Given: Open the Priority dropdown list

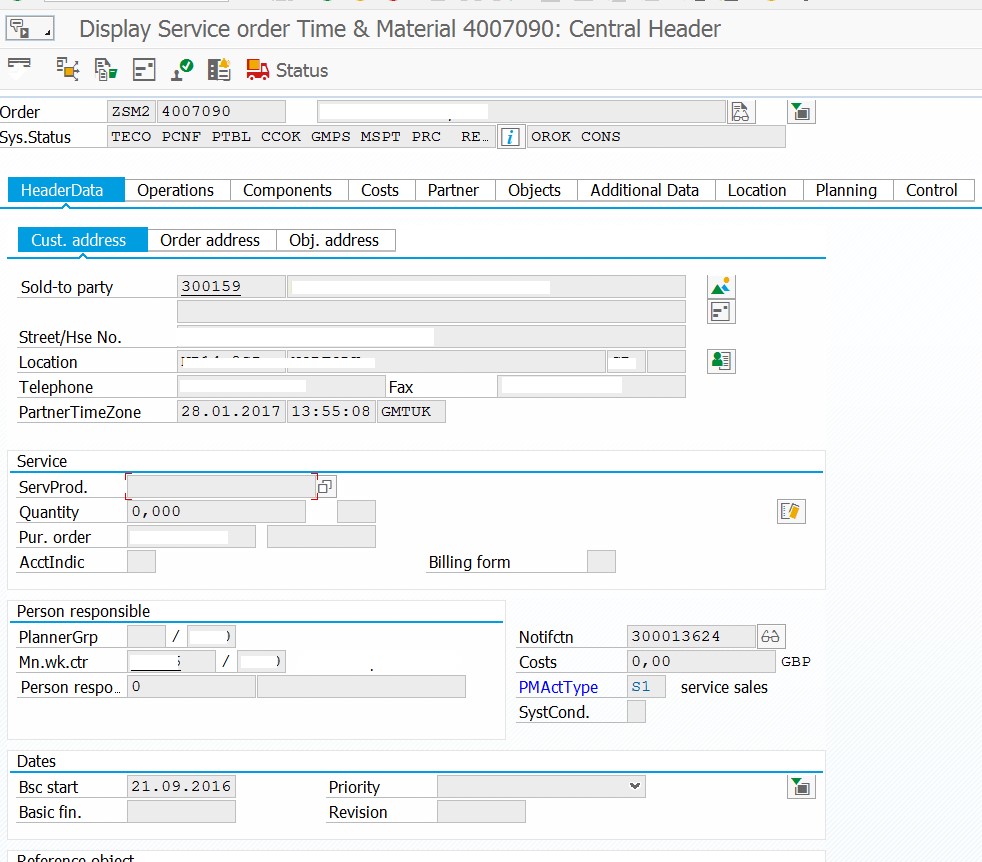Looking at the screenshot, I should [x=635, y=787].
